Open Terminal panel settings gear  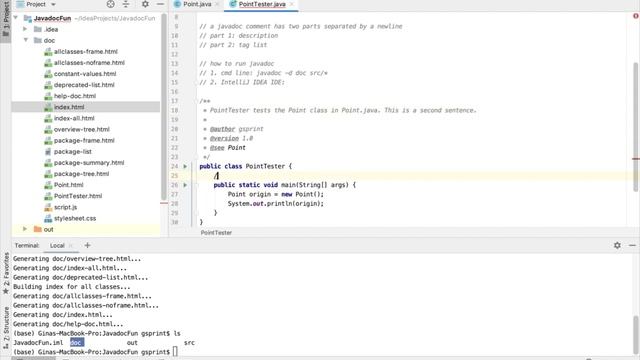click(617, 245)
